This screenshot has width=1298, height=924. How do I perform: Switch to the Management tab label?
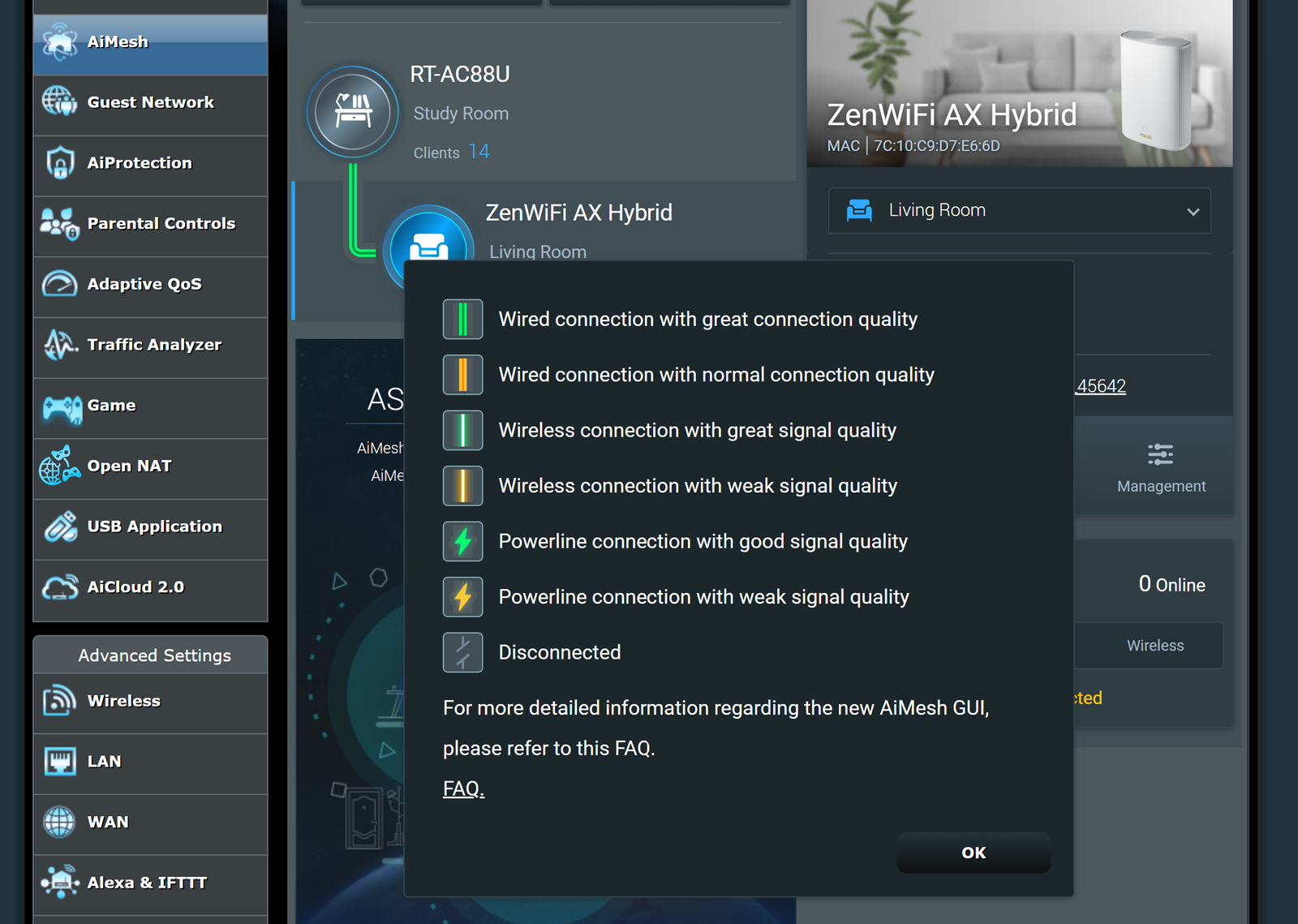pyautogui.click(x=1161, y=486)
